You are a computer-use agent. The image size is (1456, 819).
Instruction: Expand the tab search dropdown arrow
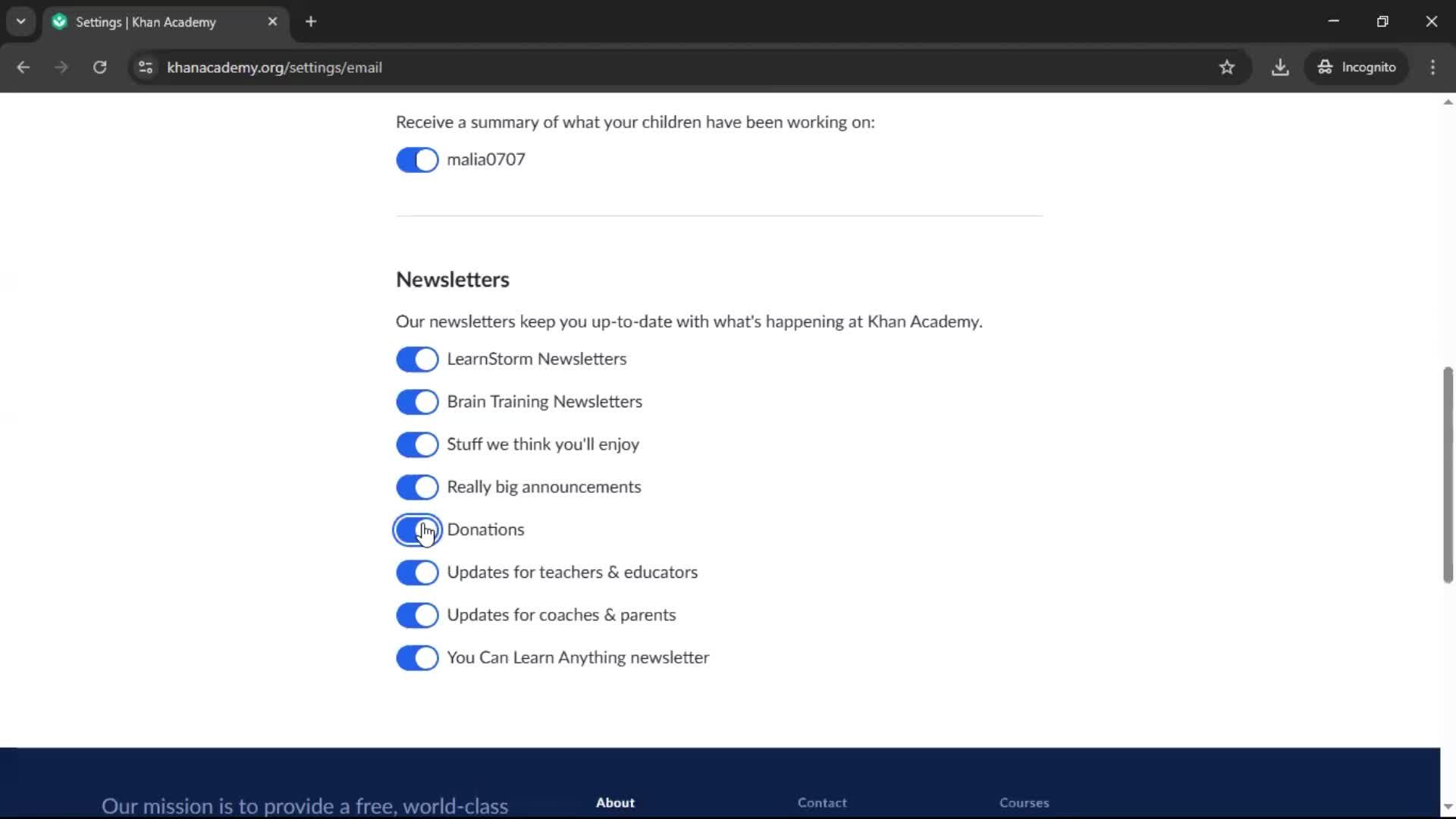pos(20,22)
